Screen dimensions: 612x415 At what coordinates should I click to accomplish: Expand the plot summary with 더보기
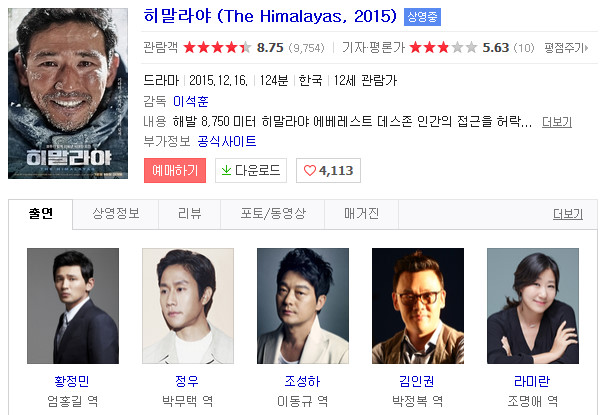click(x=557, y=122)
